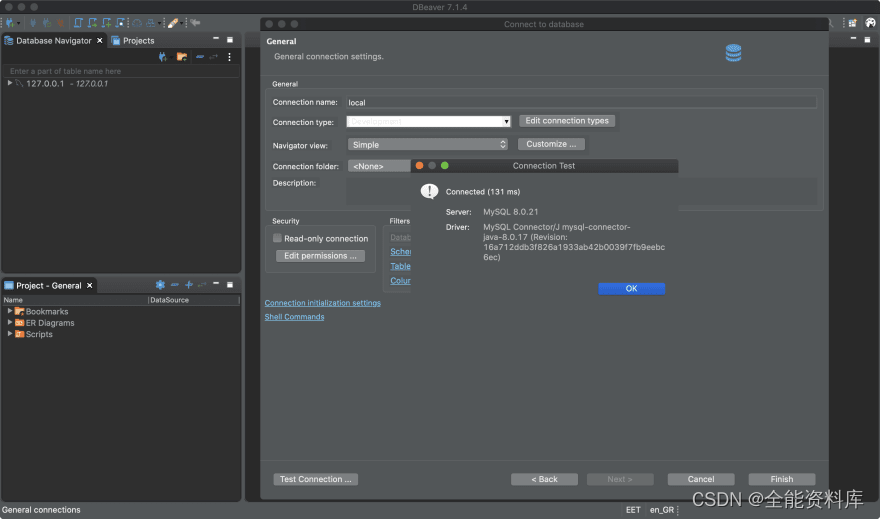
Task: Expand the 127.0.0.1 connection node
Action: pyautogui.click(x=10, y=83)
